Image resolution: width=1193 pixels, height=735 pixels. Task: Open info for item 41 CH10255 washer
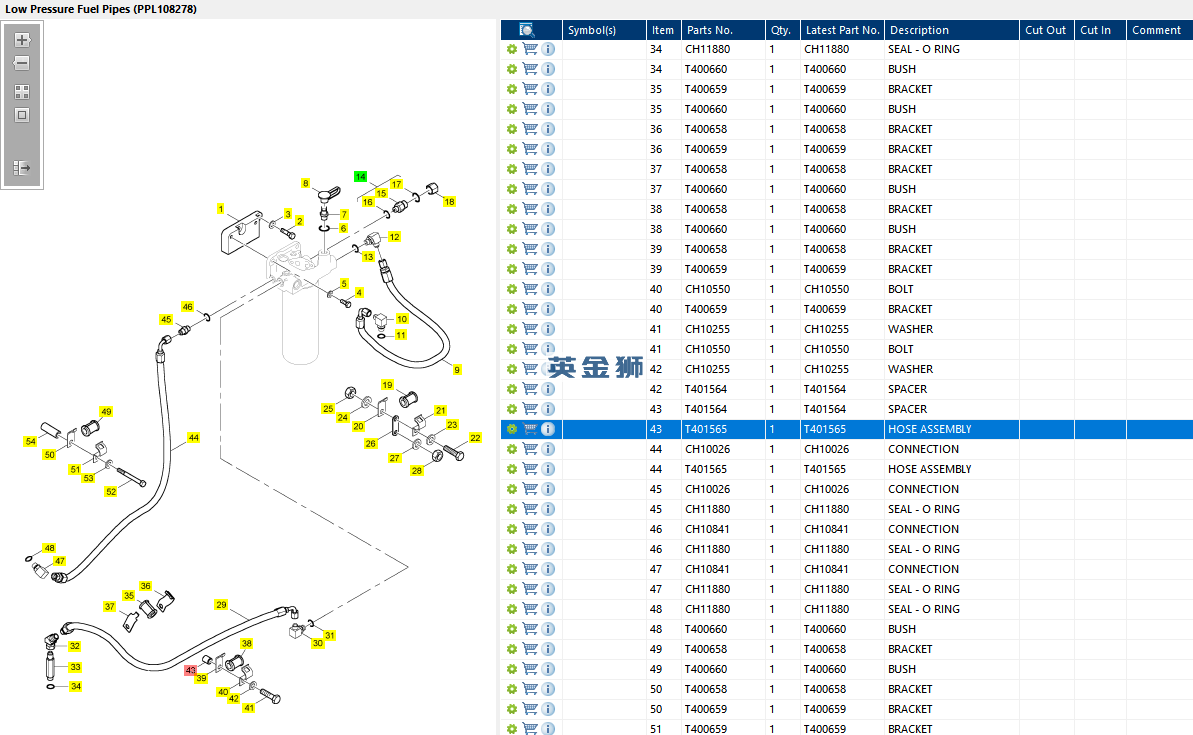point(548,329)
